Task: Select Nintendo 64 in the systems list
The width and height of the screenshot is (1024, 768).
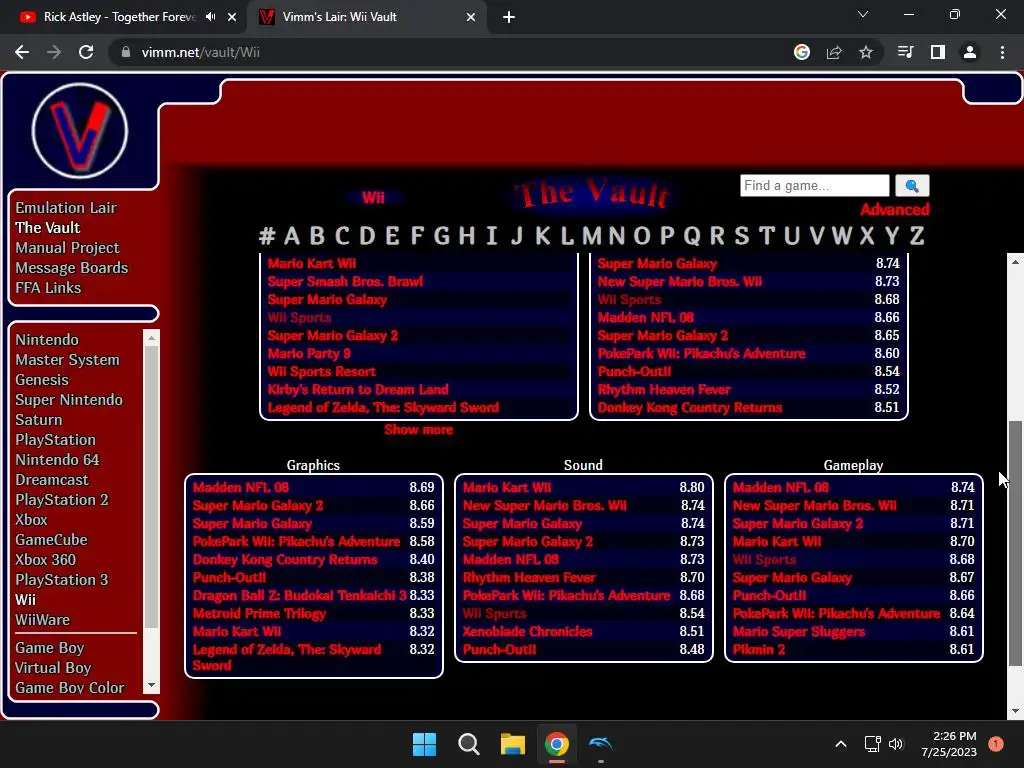Action: coord(57,460)
